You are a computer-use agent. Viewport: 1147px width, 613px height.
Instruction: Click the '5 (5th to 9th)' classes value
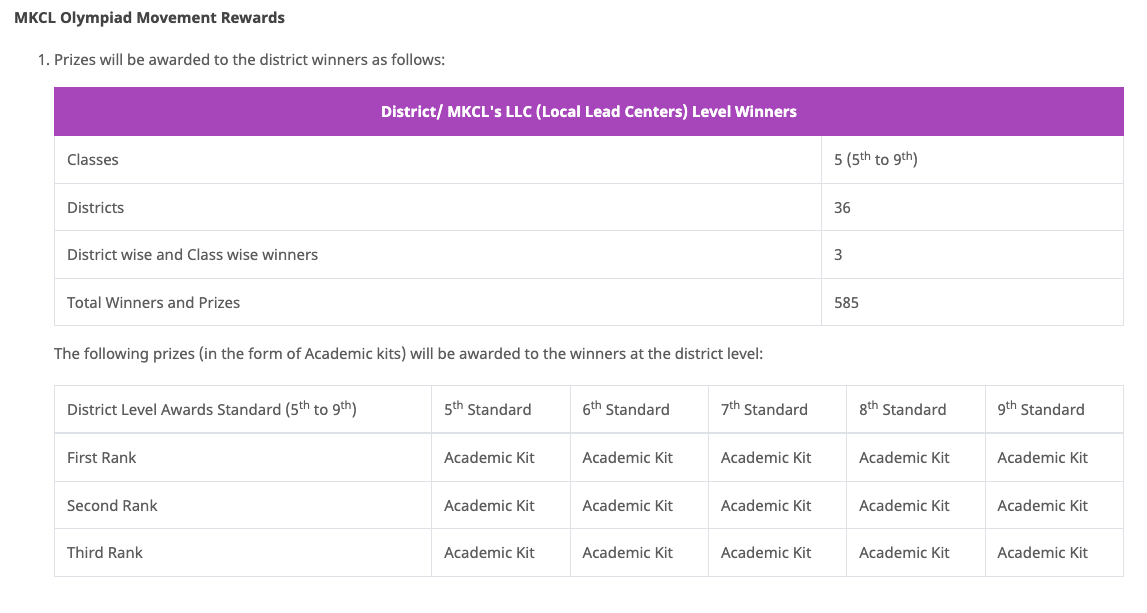tap(876, 160)
